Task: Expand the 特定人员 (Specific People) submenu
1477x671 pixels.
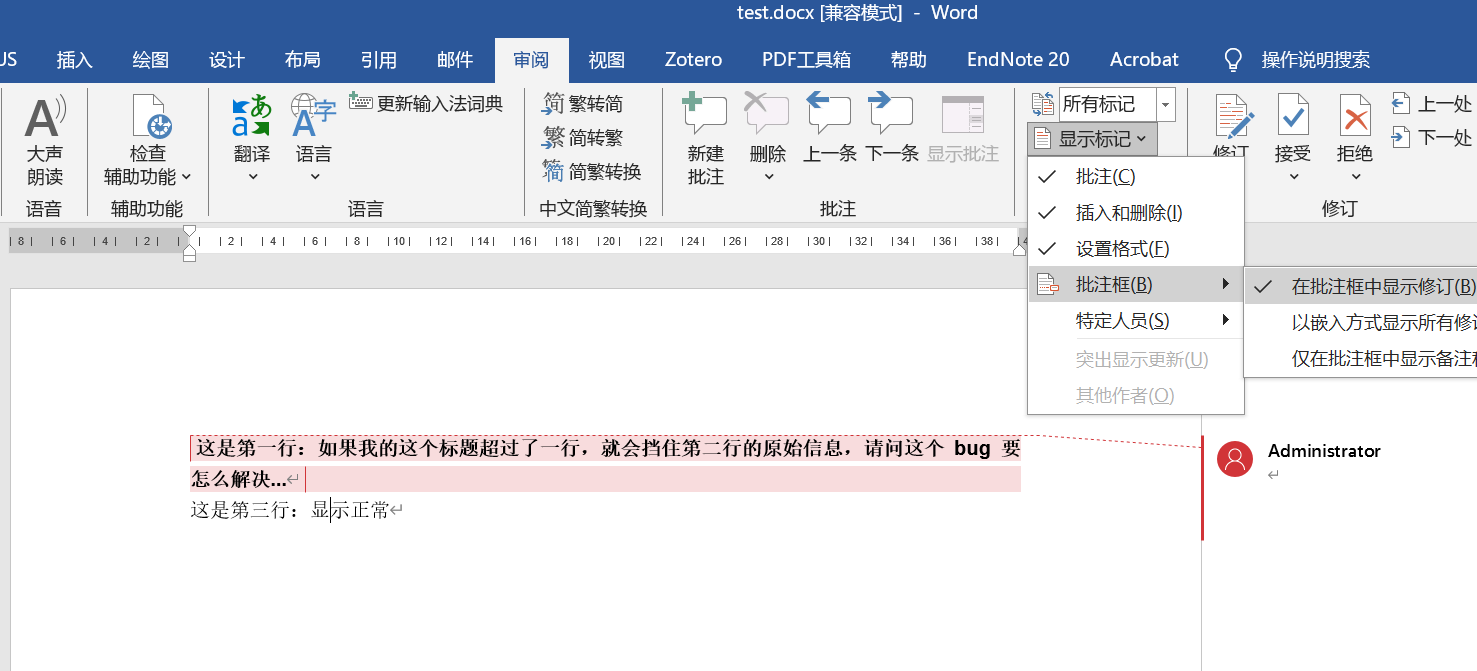Action: click(x=1136, y=321)
